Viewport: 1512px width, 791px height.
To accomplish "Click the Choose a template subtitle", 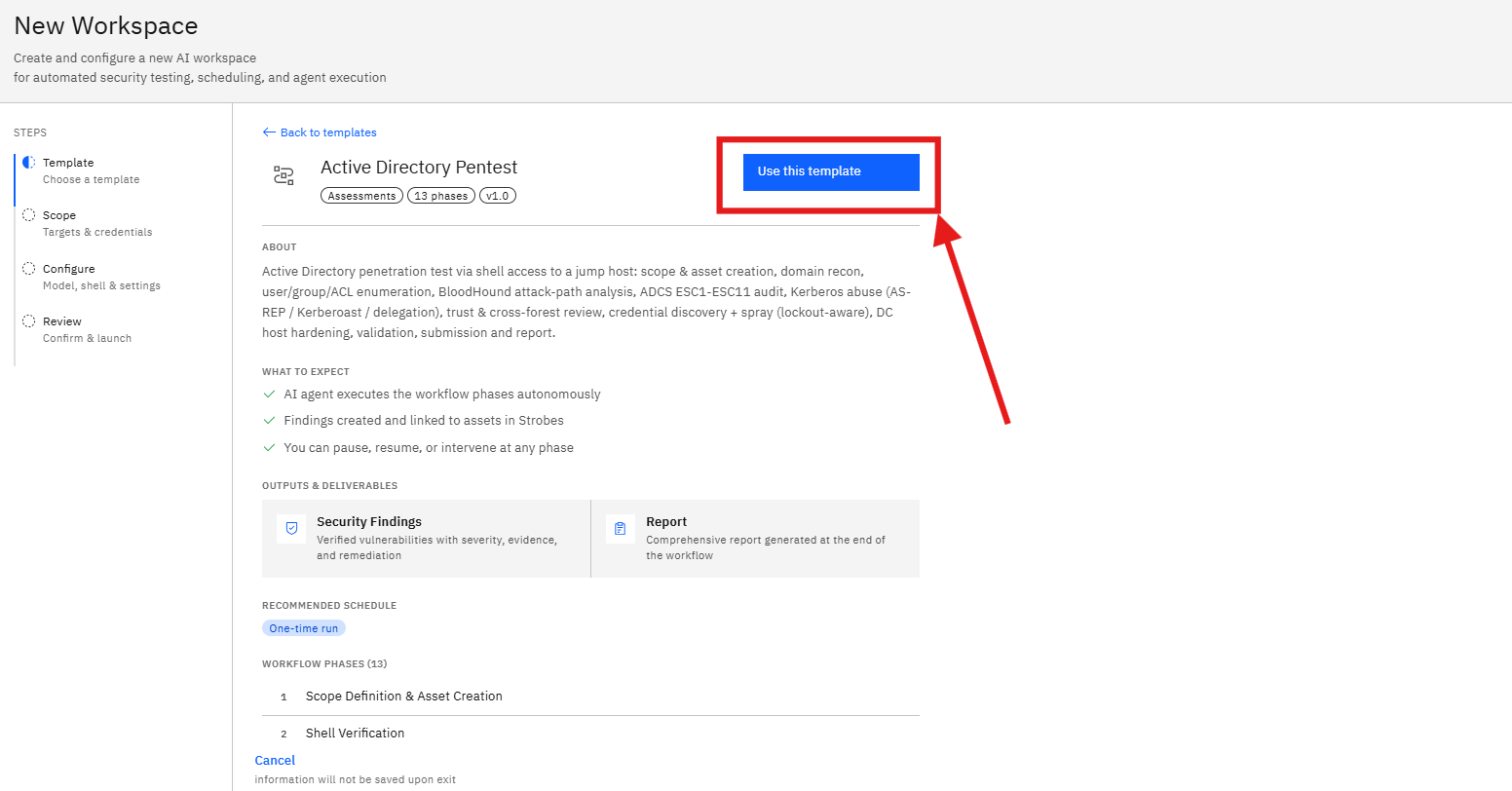I will (92, 179).
